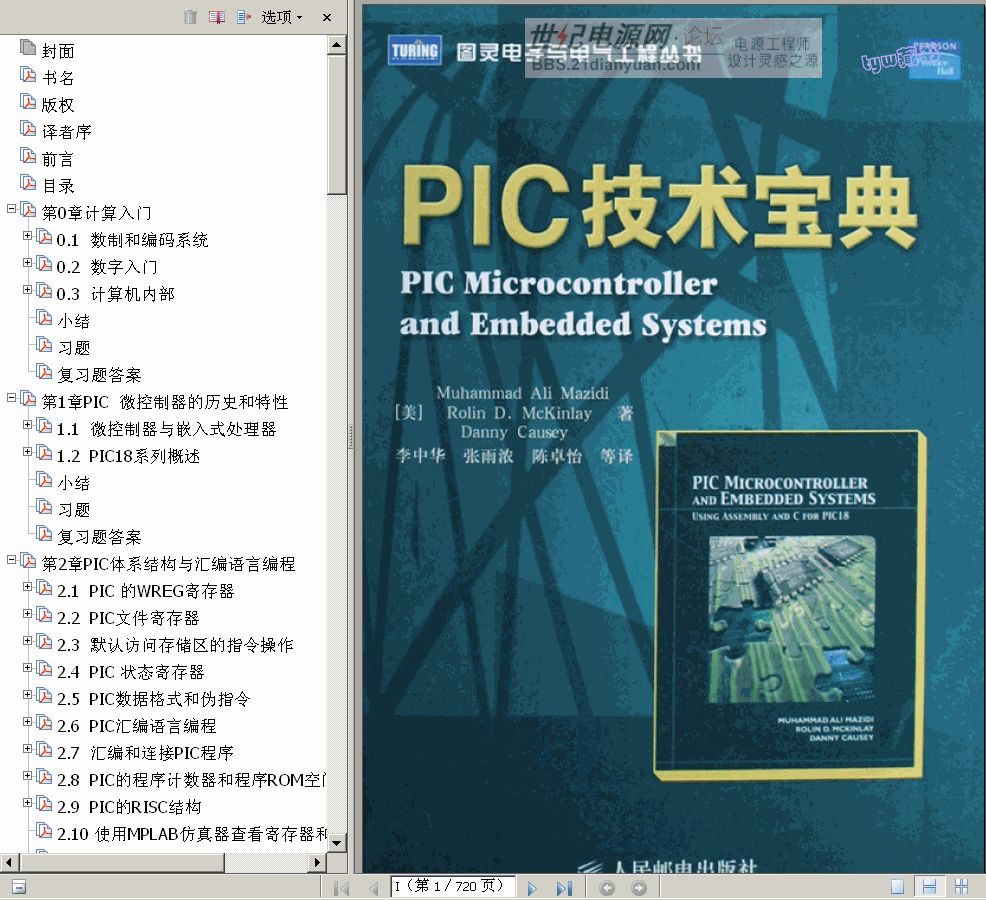This screenshot has width=986, height=900.
Task: Click bookmarks panel vertical scrollbar thumb
Action: [337, 125]
